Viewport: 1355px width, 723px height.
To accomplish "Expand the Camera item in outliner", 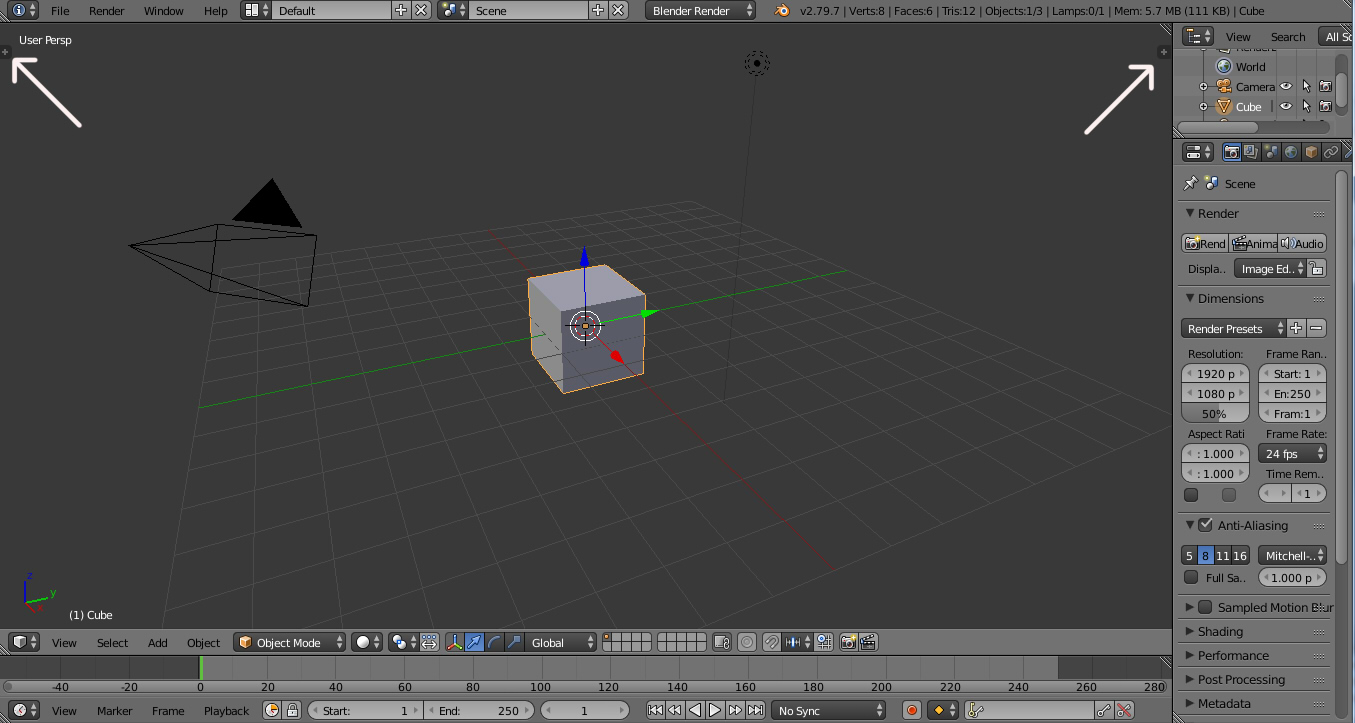I will (x=1204, y=86).
